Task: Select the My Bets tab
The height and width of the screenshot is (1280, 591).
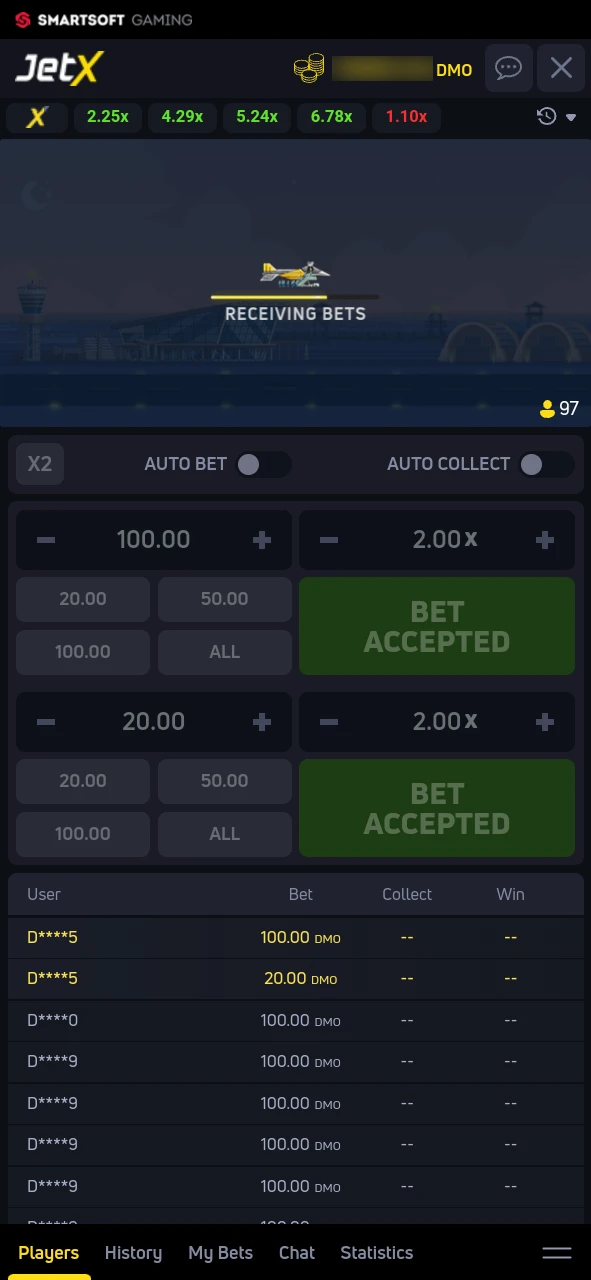Action: coord(220,1252)
